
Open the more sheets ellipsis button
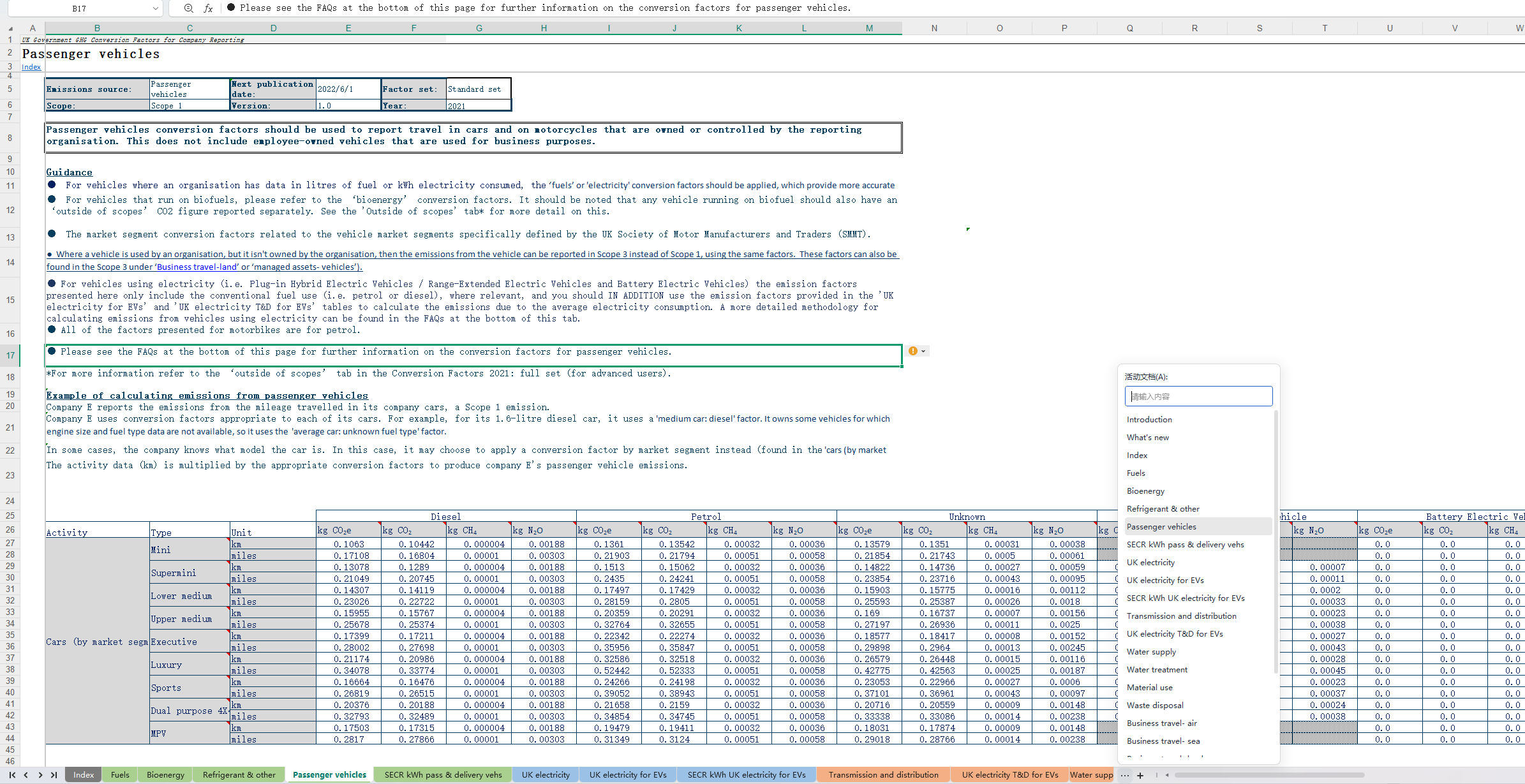click(x=1124, y=775)
